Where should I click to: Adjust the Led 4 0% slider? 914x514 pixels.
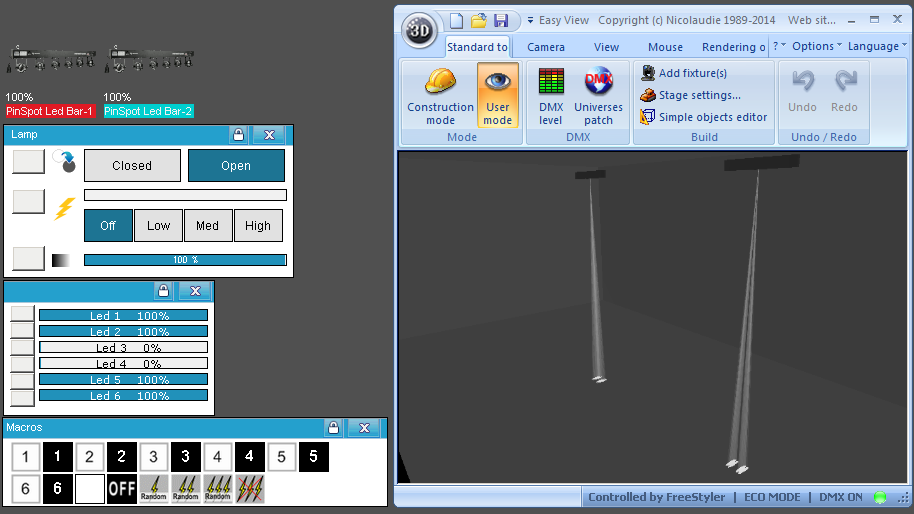pyautogui.click(x=124, y=363)
